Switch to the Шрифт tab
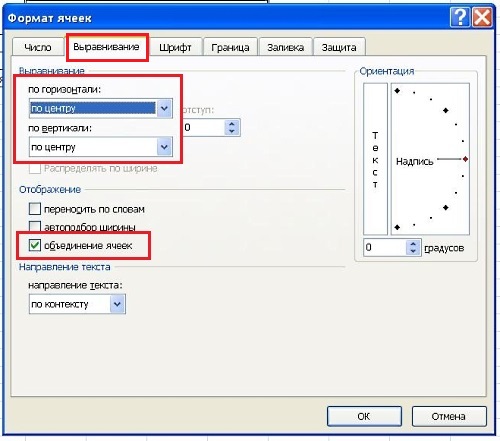 [175, 47]
